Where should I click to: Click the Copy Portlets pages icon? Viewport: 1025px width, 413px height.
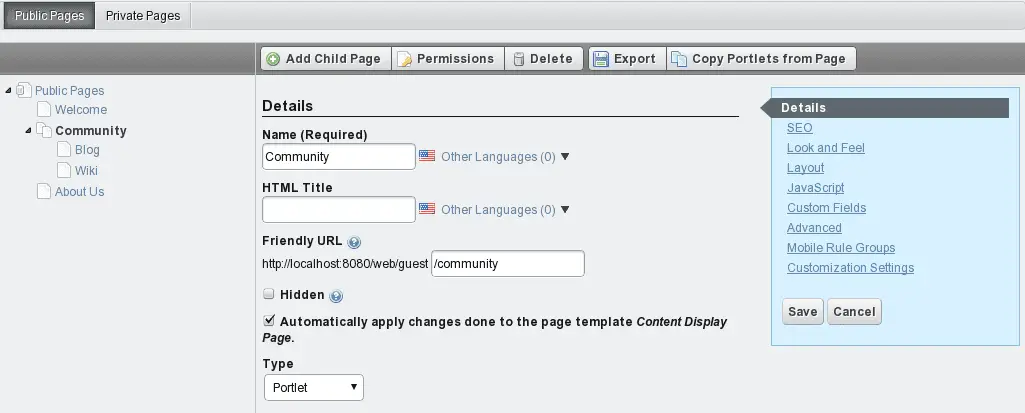pos(679,59)
